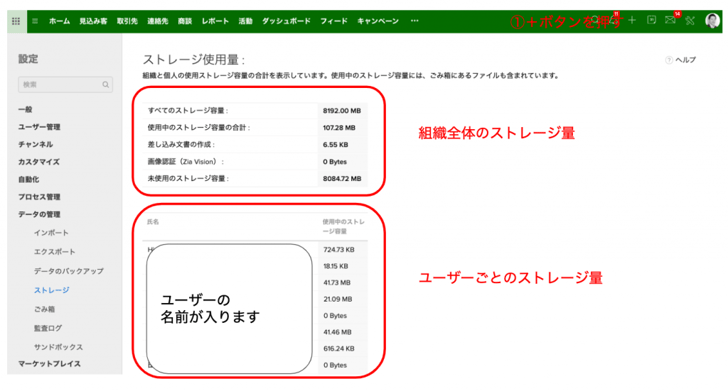Switch to the ダッシュボード tab
This screenshot has height=391, width=728.
coord(286,21)
